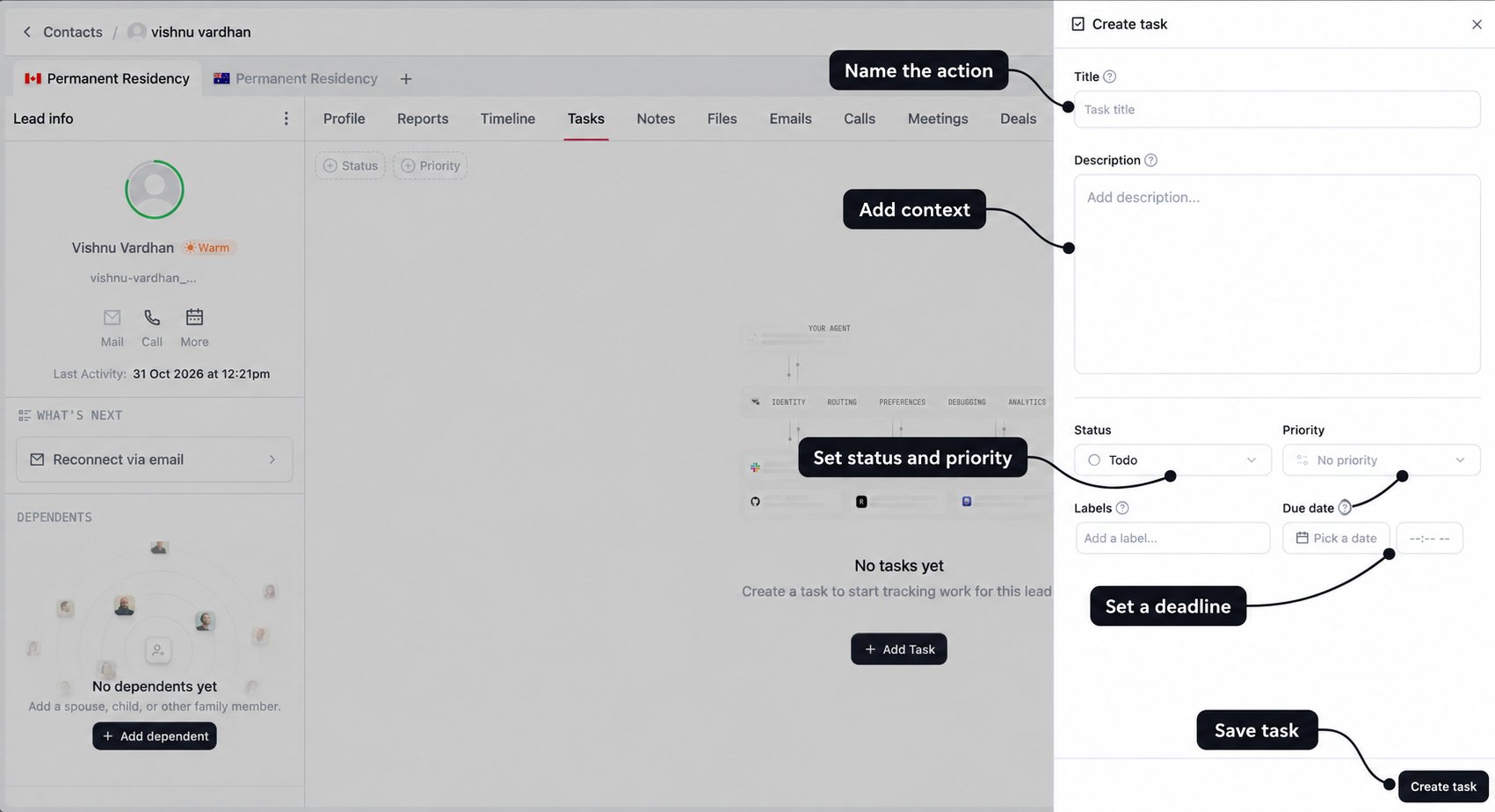Open the Calls tab
The width and height of the screenshot is (1495, 812).
point(859,119)
